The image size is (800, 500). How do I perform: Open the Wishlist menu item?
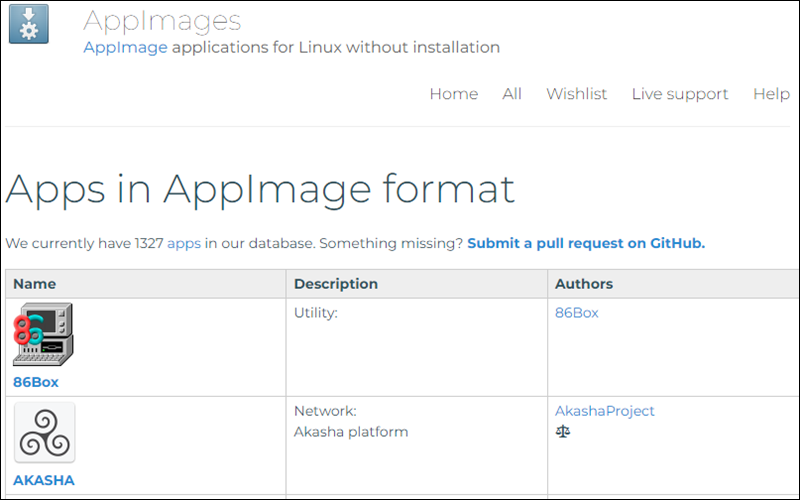[x=577, y=94]
